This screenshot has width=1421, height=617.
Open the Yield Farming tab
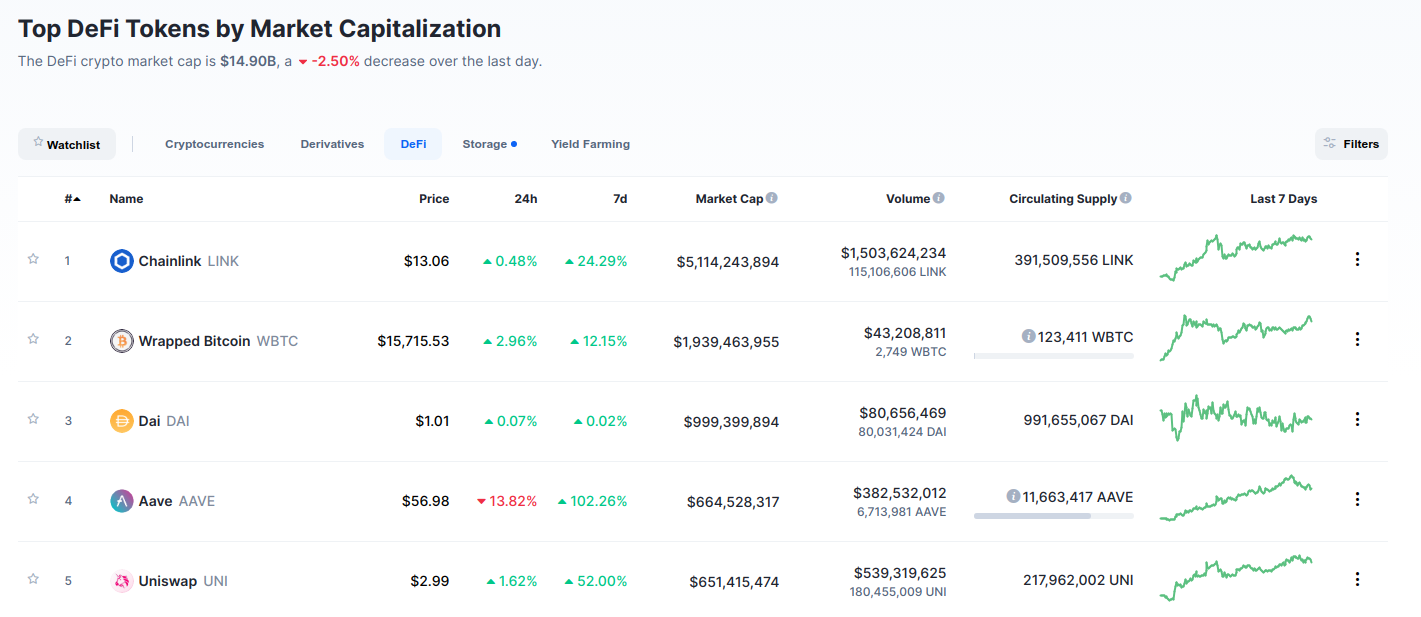[x=590, y=143]
